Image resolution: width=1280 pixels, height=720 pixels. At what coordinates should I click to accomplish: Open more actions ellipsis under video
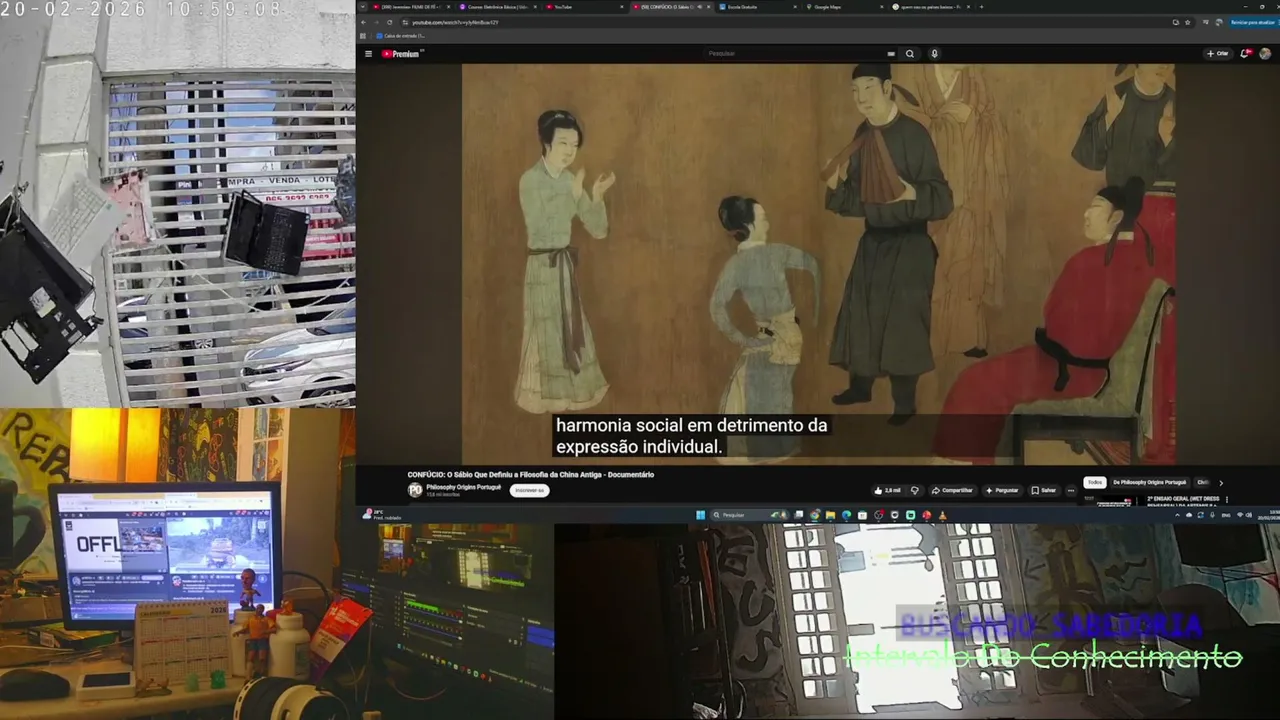click(1071, 490)
